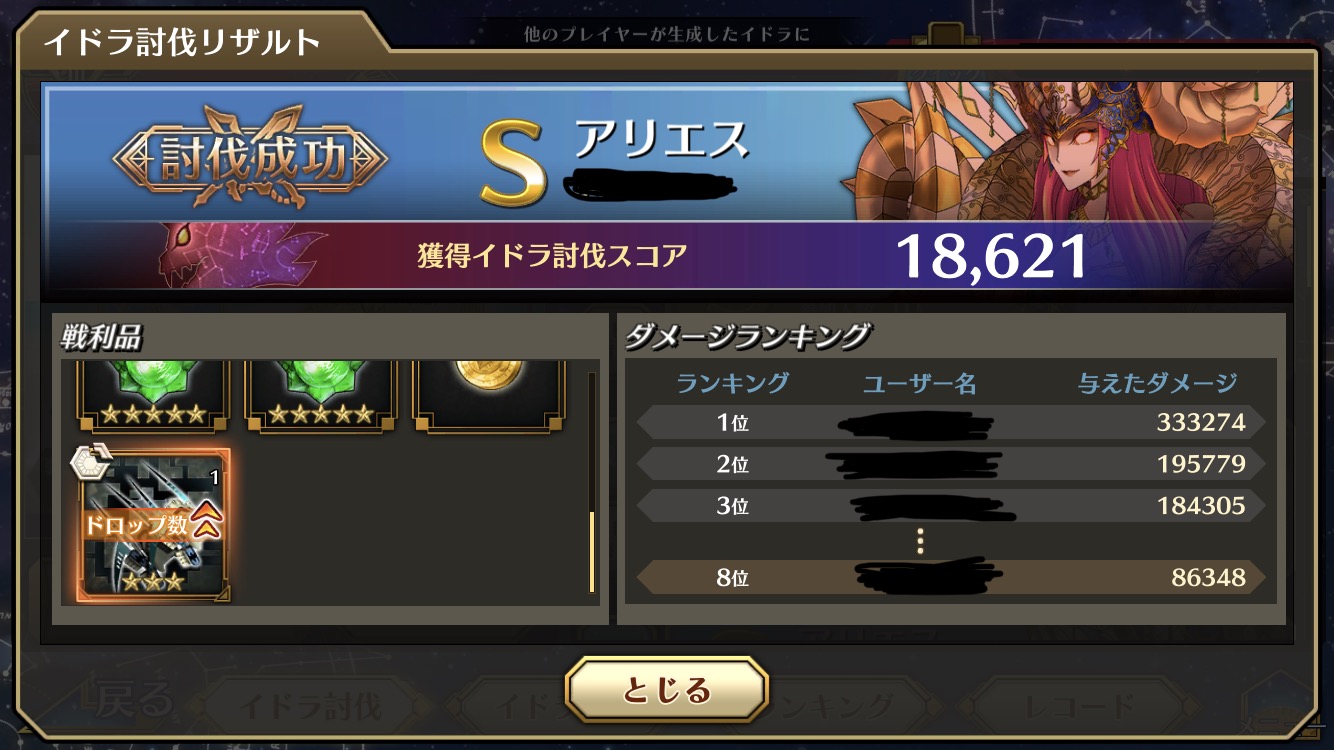Expand the ranking ellipsis dots
1334x750 pixels.
point(920,542)
